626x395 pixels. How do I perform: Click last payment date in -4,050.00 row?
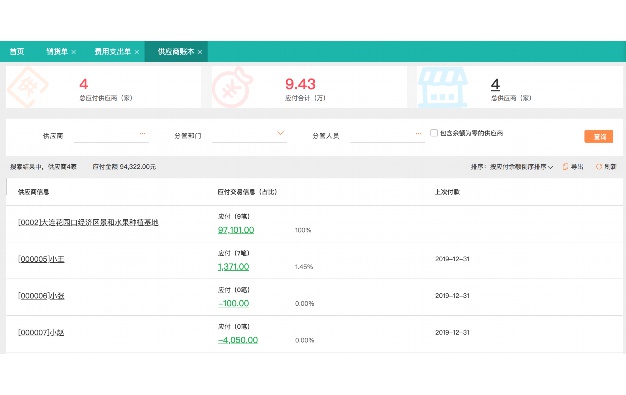click(x=452, y=332)
